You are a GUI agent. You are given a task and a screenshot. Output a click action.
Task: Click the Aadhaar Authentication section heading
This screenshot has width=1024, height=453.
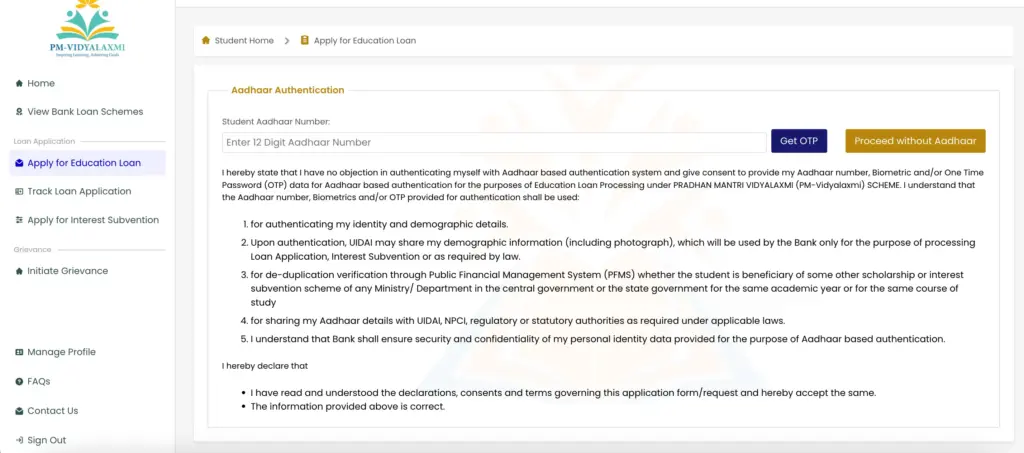tap(287, 90)
